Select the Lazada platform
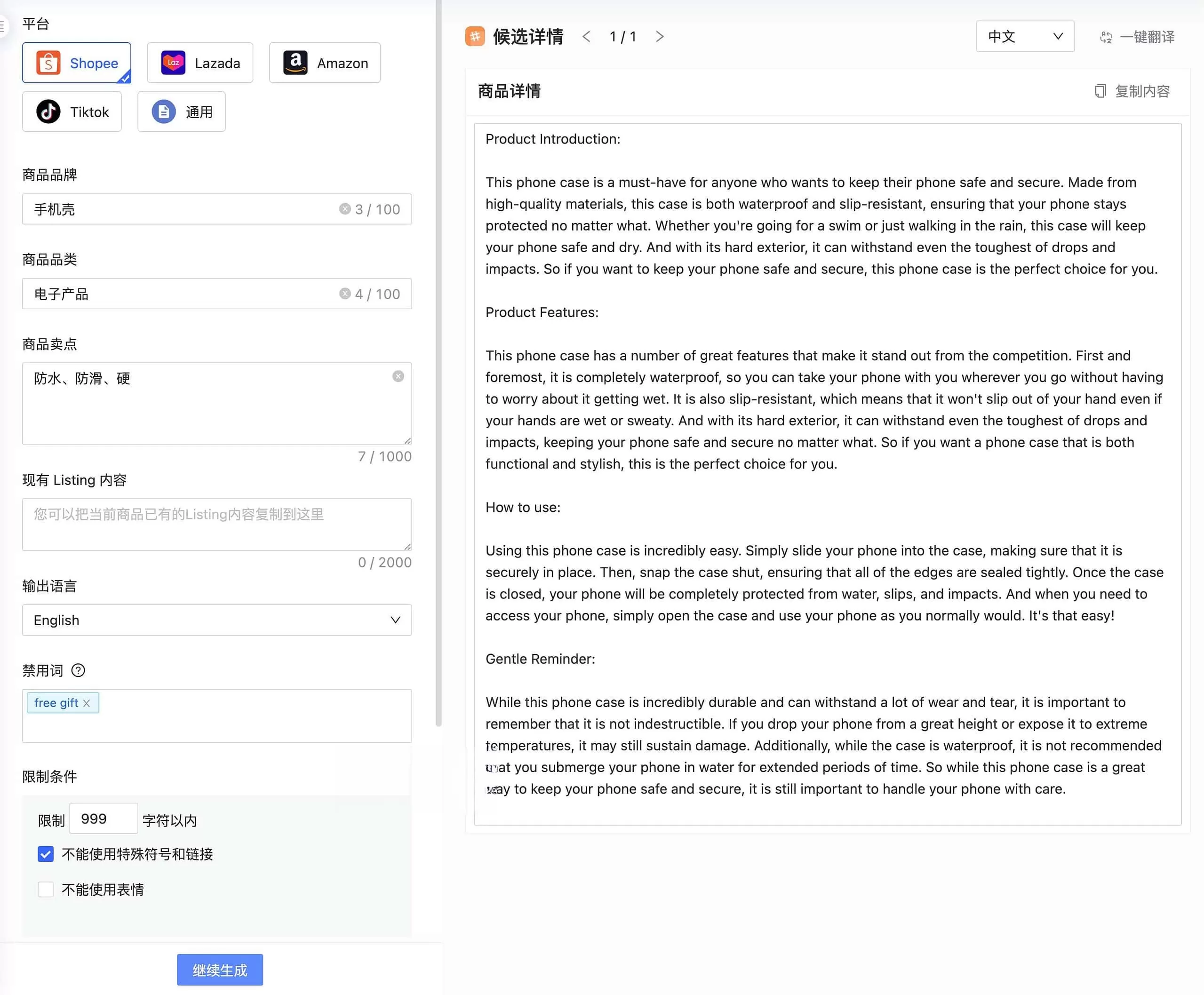1204x995 pixels. (x=199, y=63)
